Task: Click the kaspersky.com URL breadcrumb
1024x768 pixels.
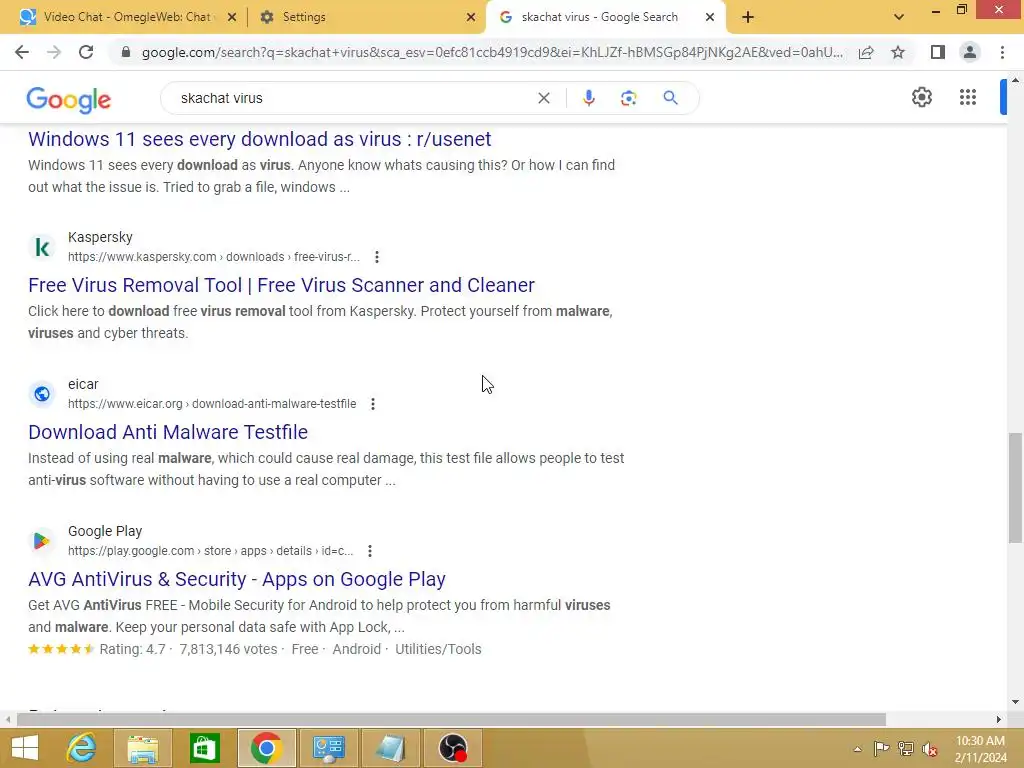Action: click(214, 257)
